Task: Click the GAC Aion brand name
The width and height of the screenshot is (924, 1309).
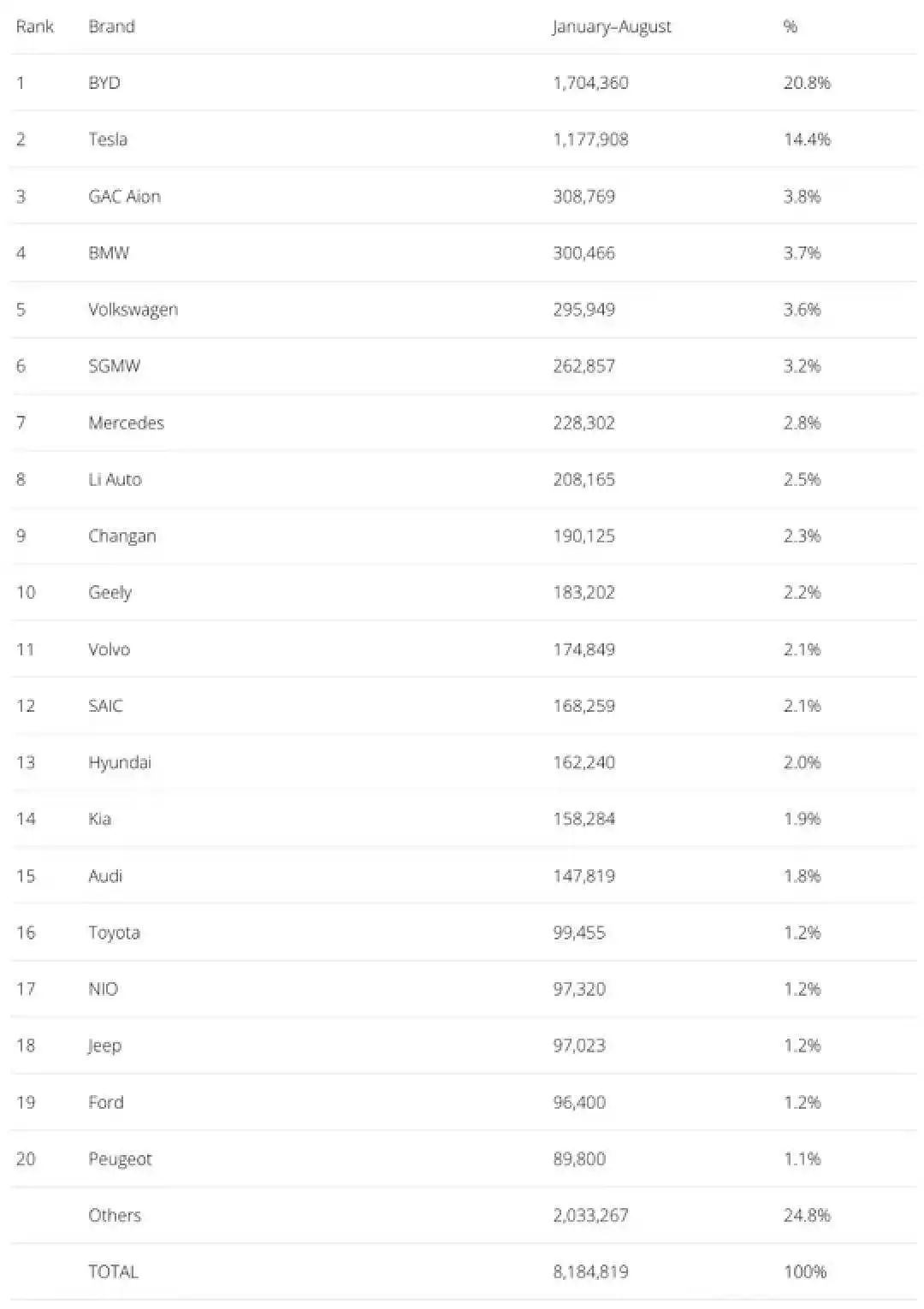Action: 125,196
